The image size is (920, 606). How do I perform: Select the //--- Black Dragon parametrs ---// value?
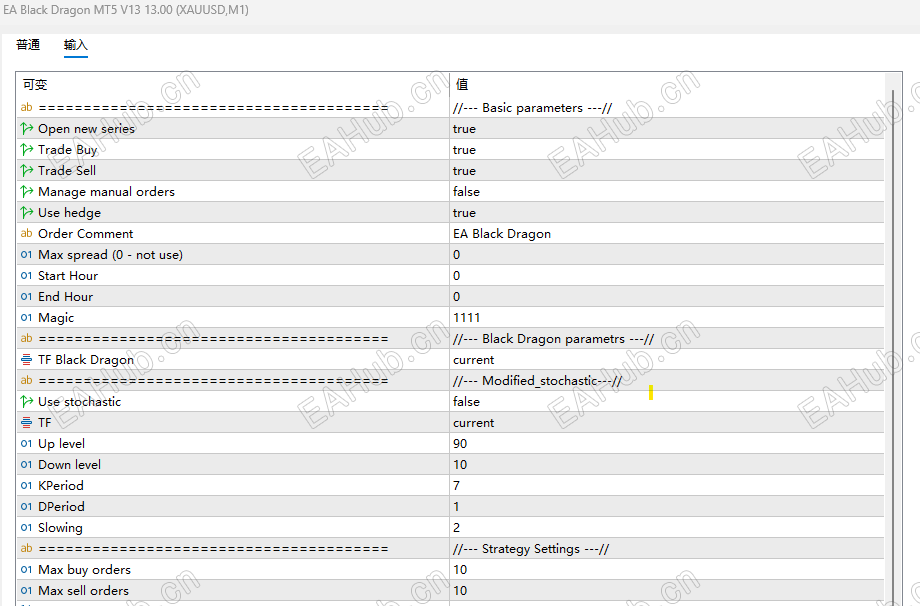point(553,338)
